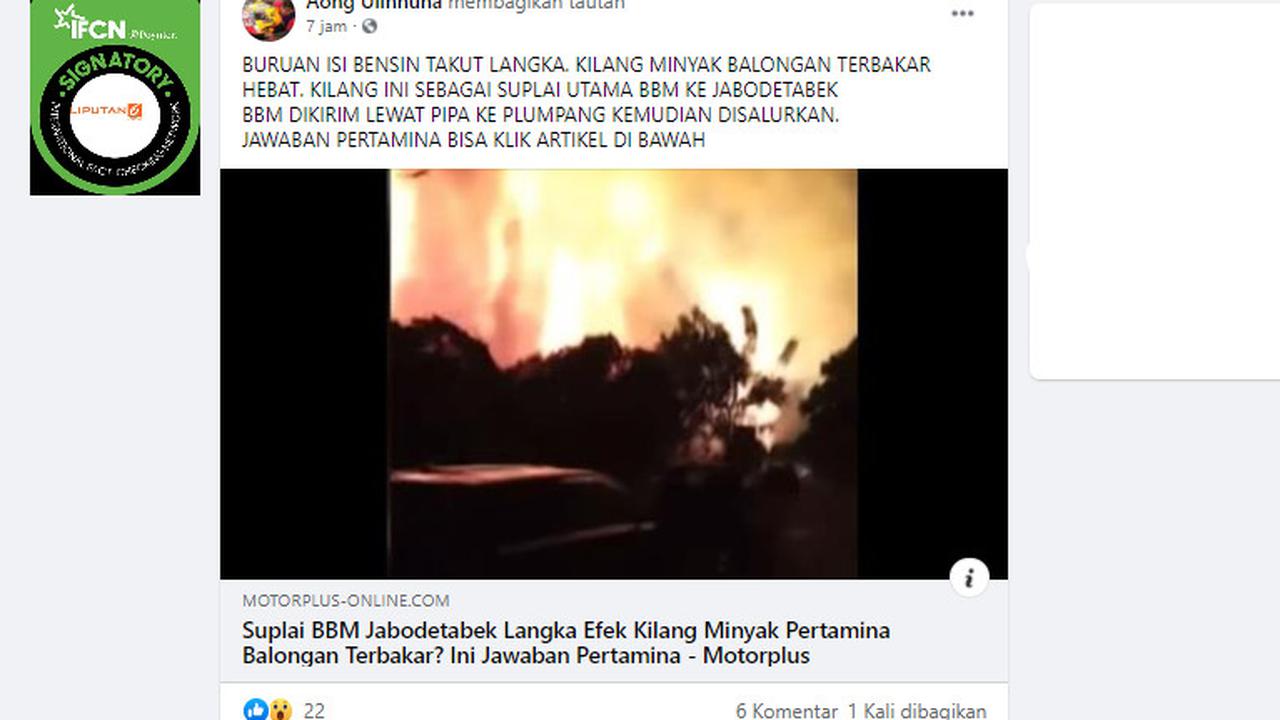Viewport: 1280px width, 720px height.
Task: View the '1 Kali dibagikan' shares
Action: click(917, 711)
